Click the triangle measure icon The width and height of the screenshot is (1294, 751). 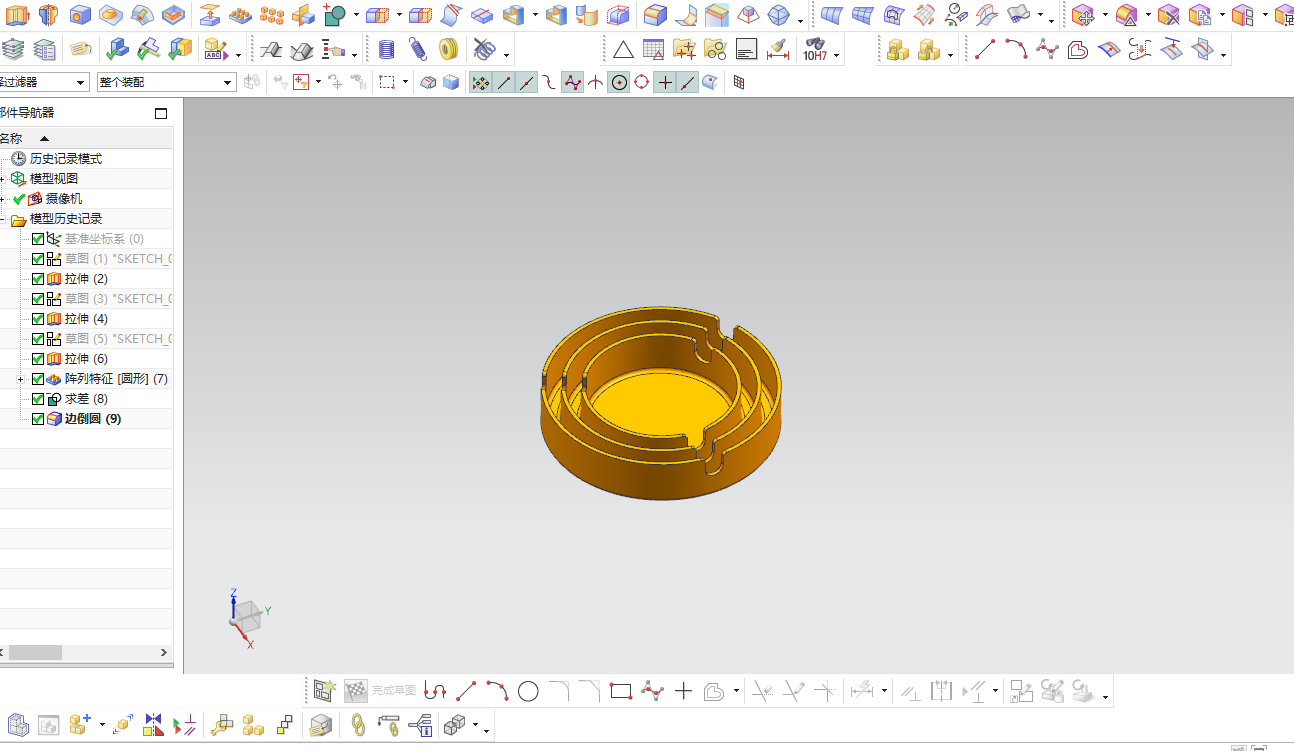pos(623,49)
